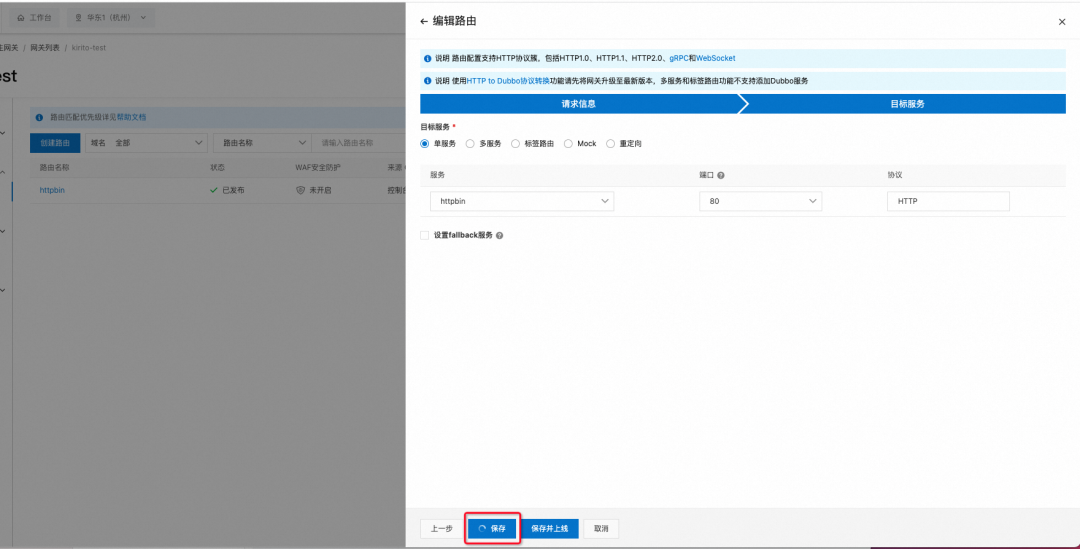
Task: Click the green check icon beside 已发布
Action: pyautogui.click(x=214, y=190)
